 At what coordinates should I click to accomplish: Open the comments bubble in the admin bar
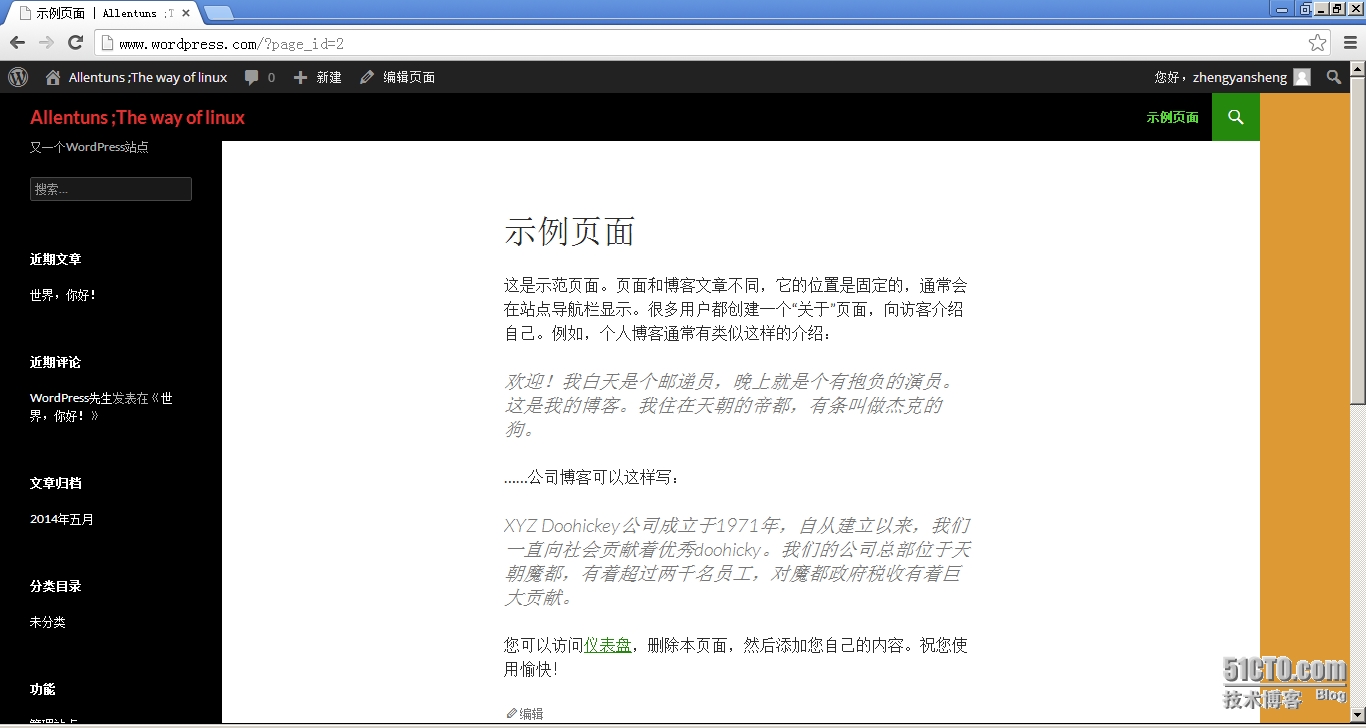pos(251,77)
